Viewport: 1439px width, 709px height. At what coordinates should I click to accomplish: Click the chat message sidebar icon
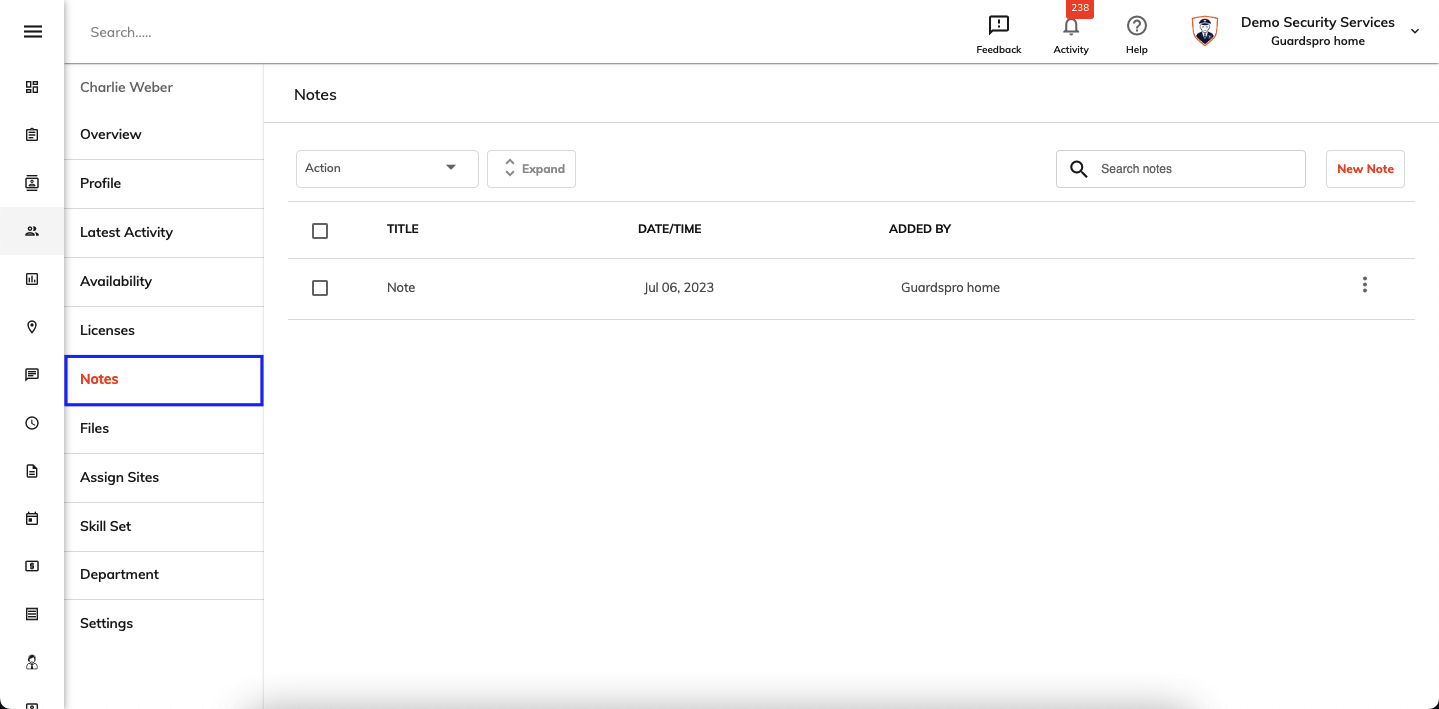[x=32, y=375]
